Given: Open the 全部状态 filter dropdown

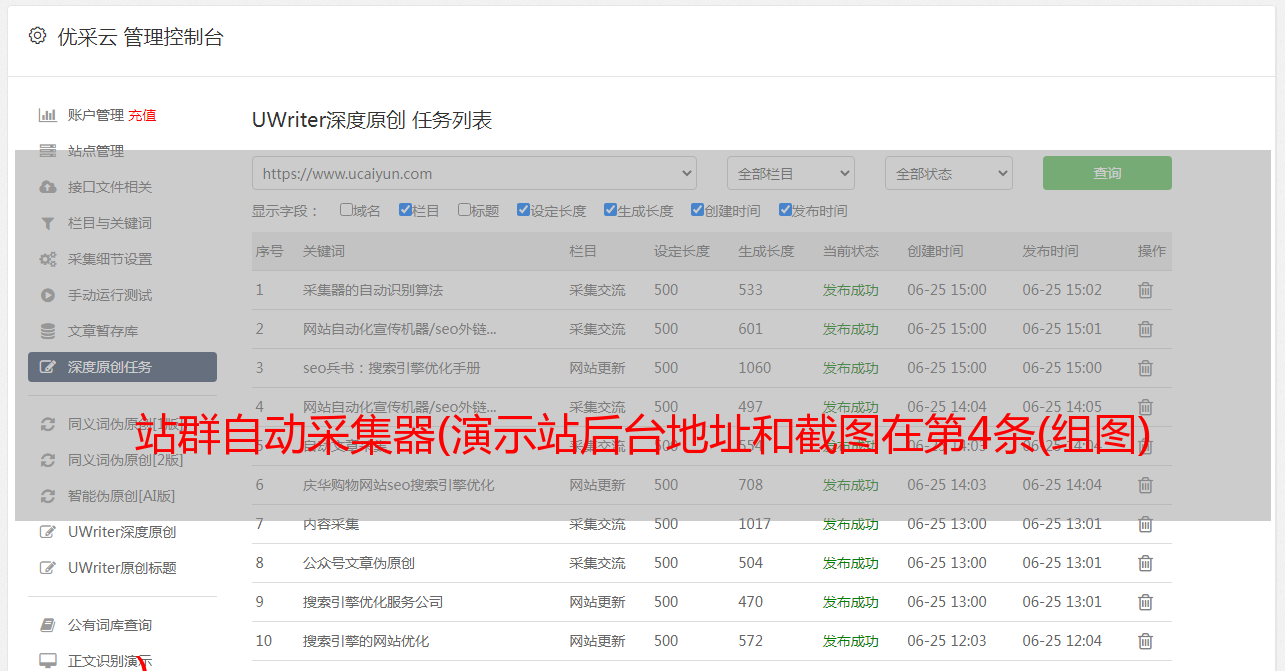Looking at the screenshot, I should click(x=948, y=173).
